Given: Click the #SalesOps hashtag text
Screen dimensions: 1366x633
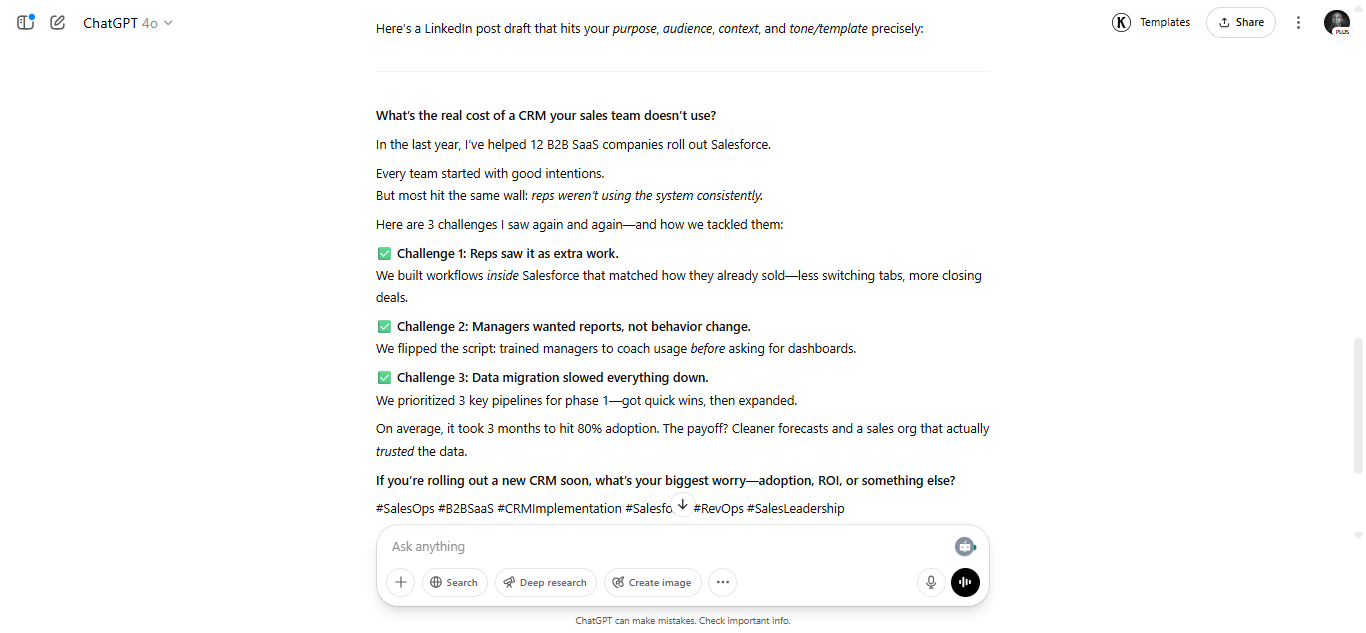Looking at the screenshot, I should click(x=404, y=508).
